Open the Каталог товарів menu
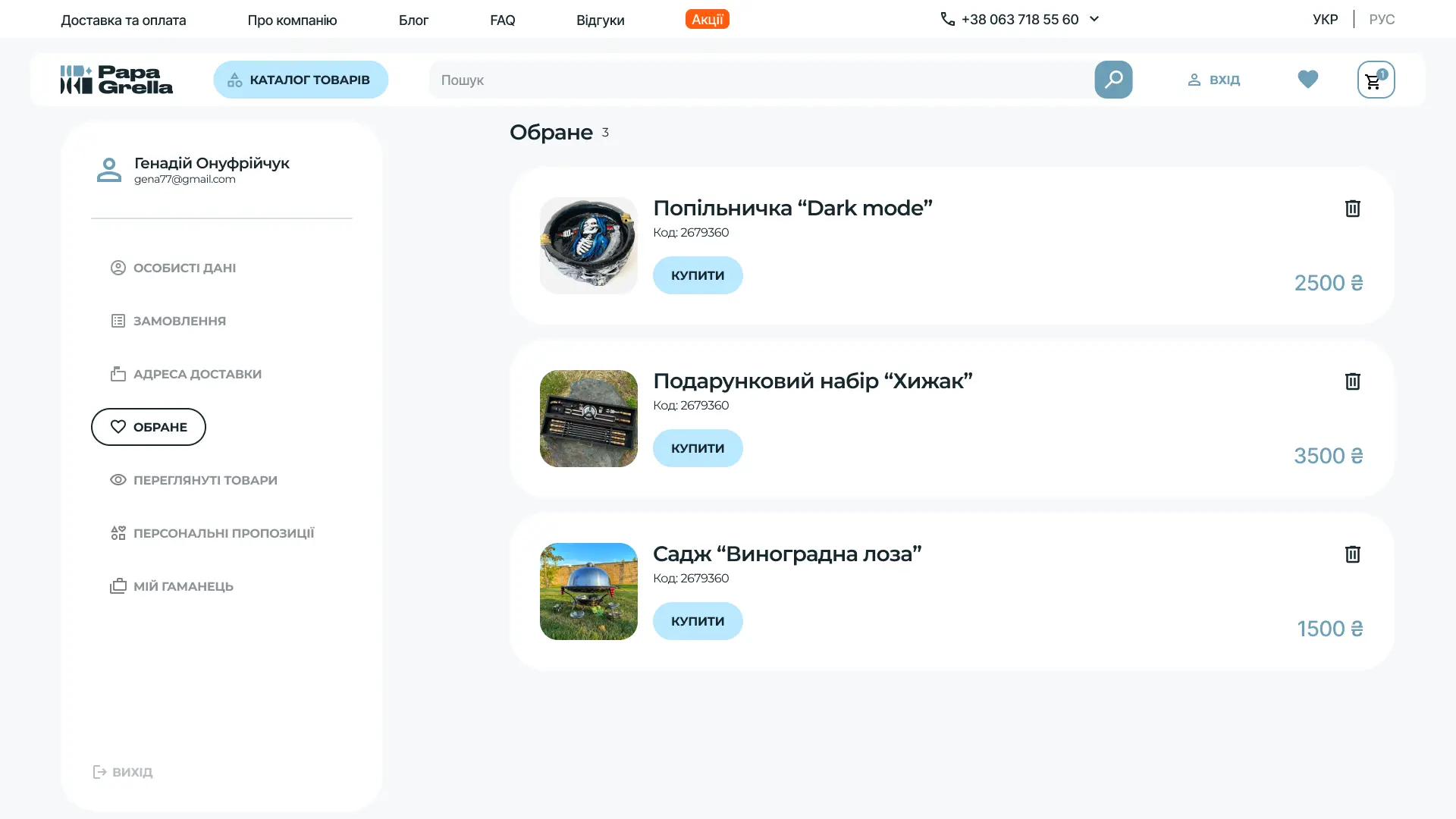 [300, 80]
